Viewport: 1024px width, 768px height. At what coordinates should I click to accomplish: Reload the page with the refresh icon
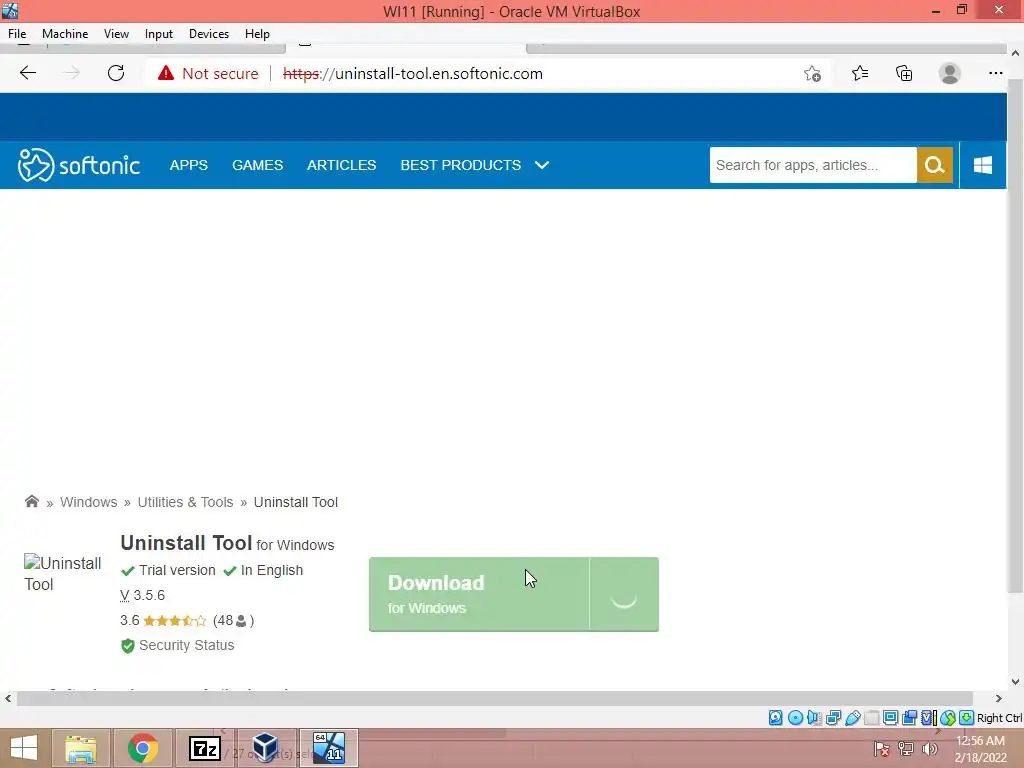(116, 73)
